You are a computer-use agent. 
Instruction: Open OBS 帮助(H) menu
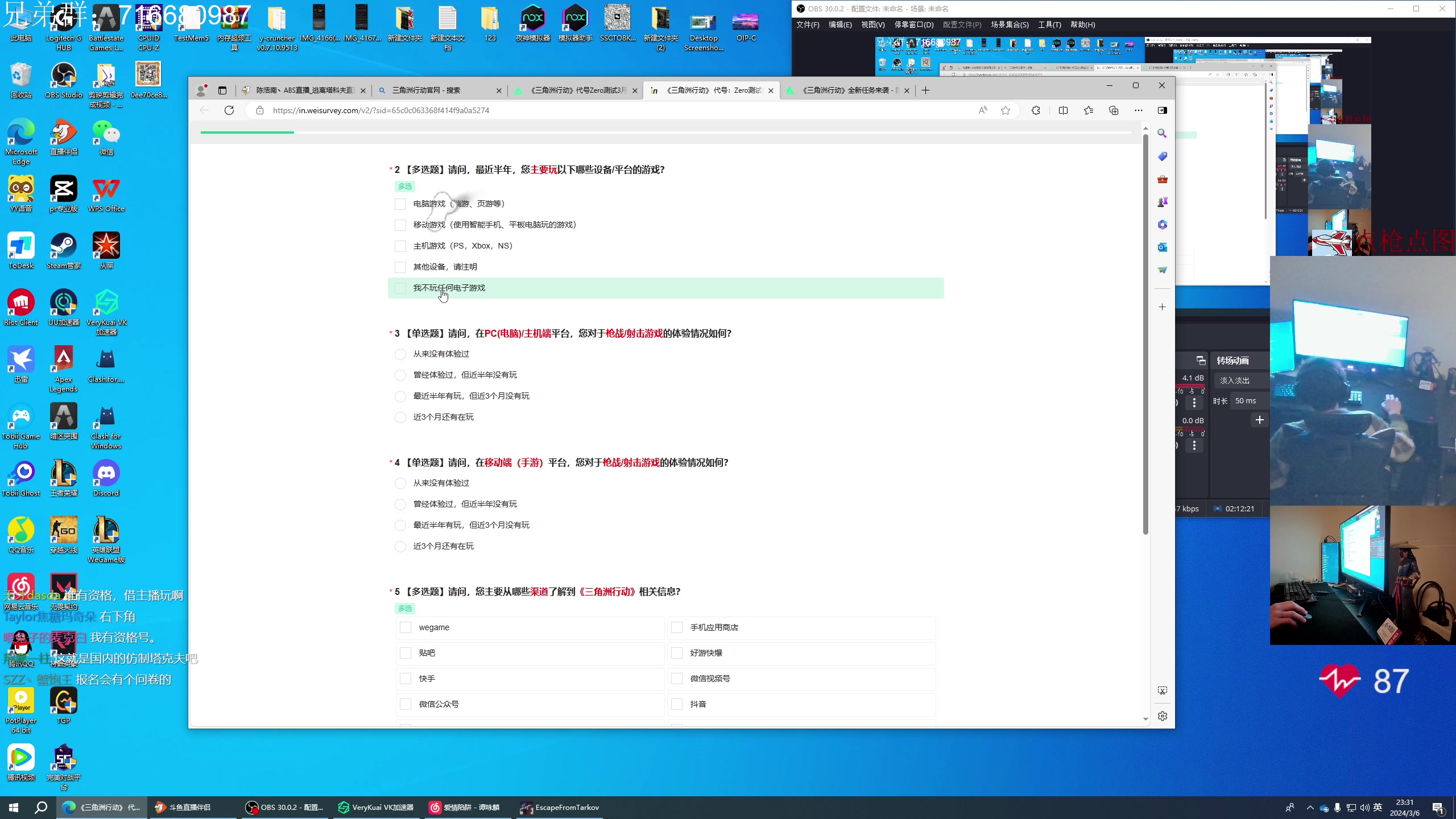1082,24
